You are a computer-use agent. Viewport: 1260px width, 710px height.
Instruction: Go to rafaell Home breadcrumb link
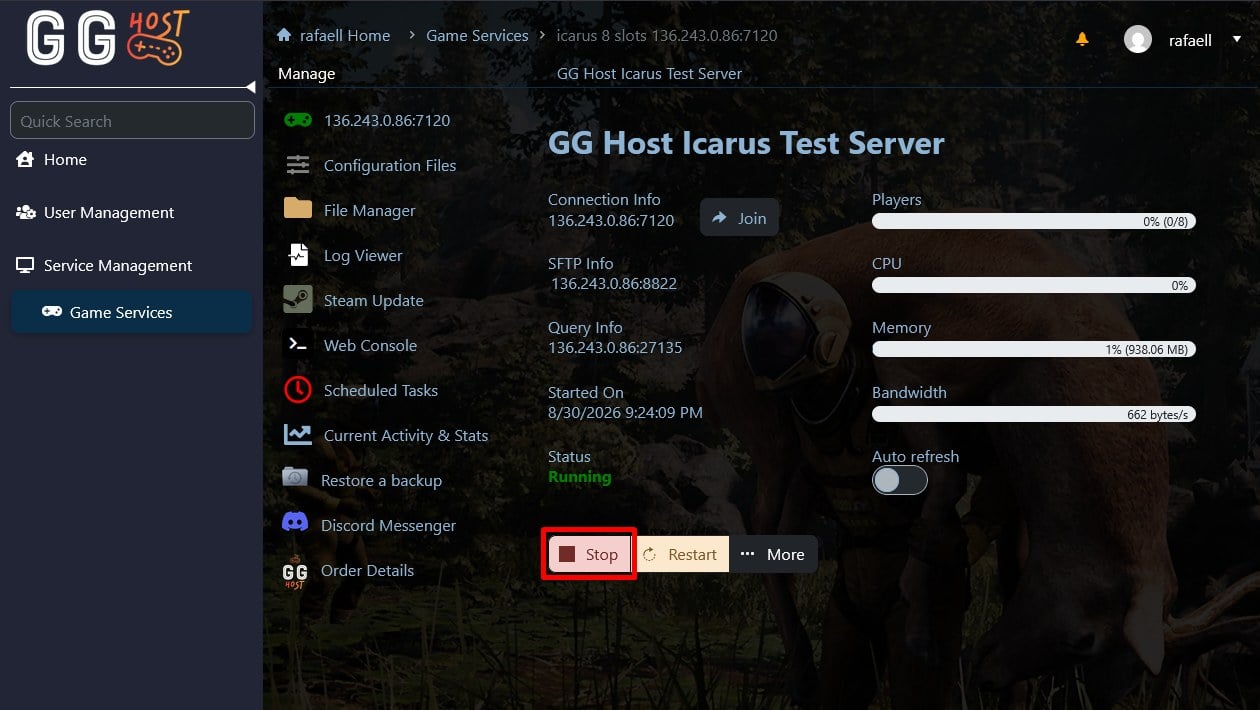coord(345,35)
